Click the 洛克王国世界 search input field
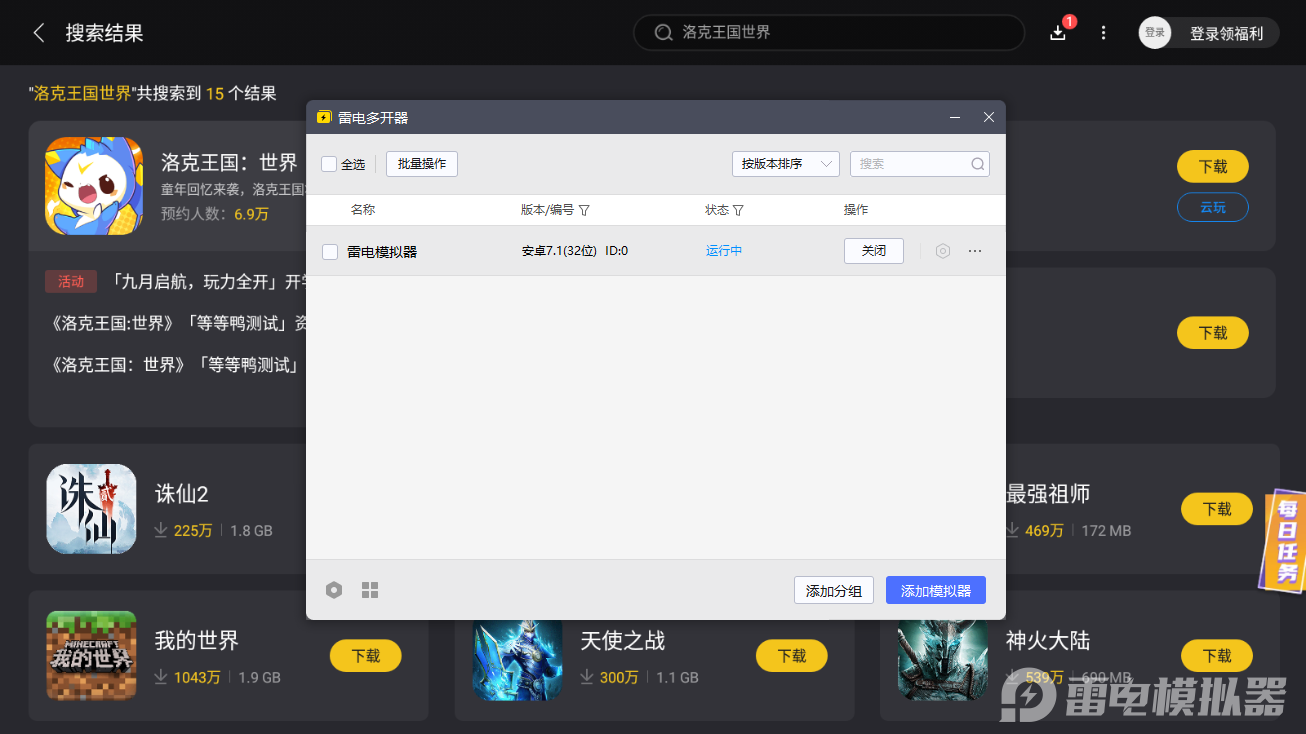 click(828, 32)
